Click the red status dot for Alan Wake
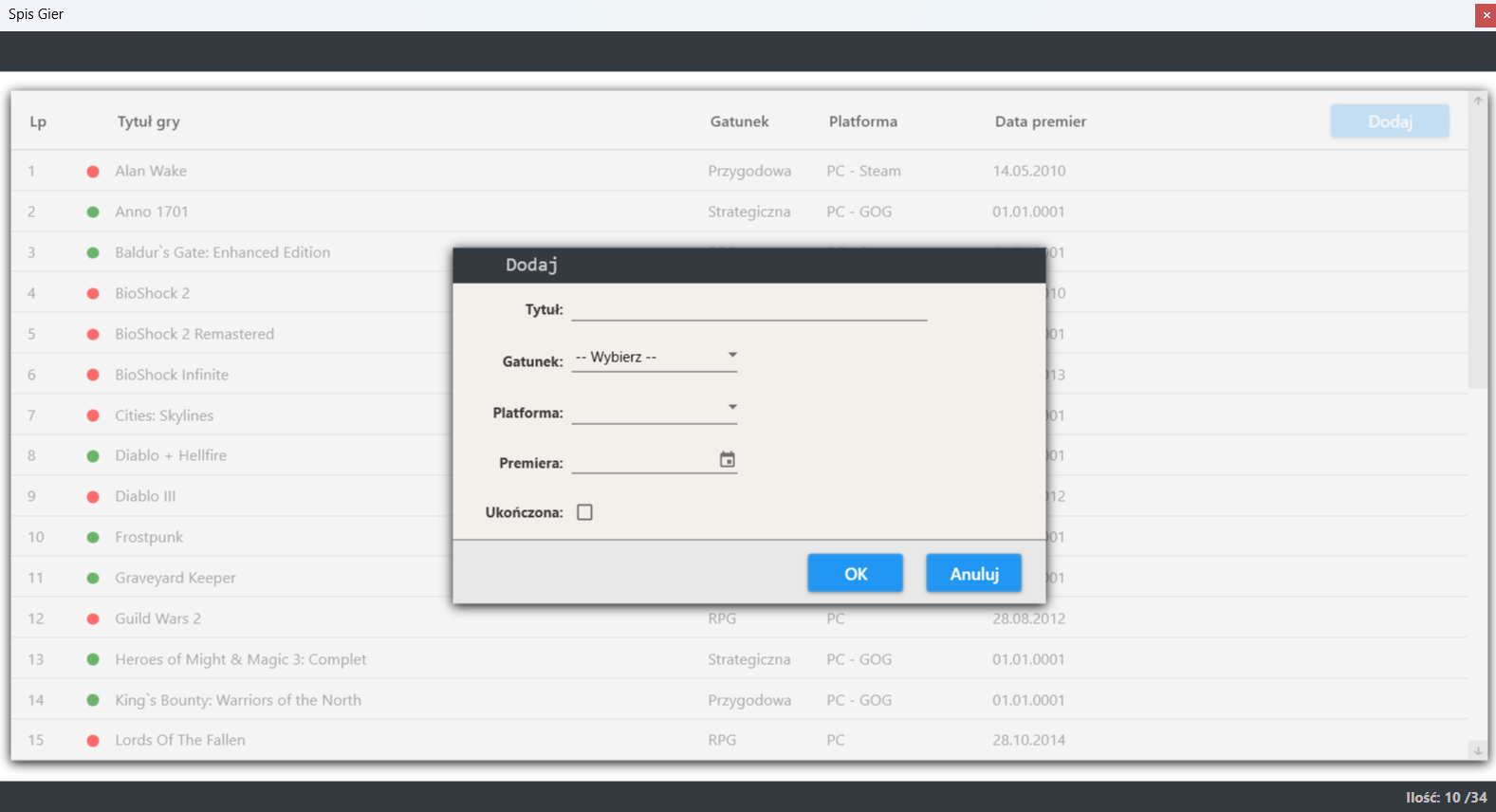1496x812 pixels. click(93, 172)
